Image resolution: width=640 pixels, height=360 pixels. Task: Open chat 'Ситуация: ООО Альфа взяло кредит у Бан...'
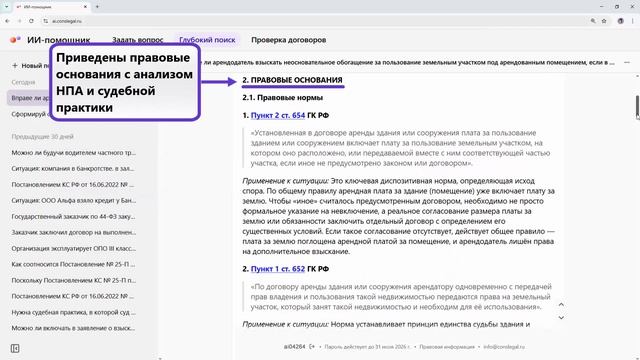click(74, 200)
